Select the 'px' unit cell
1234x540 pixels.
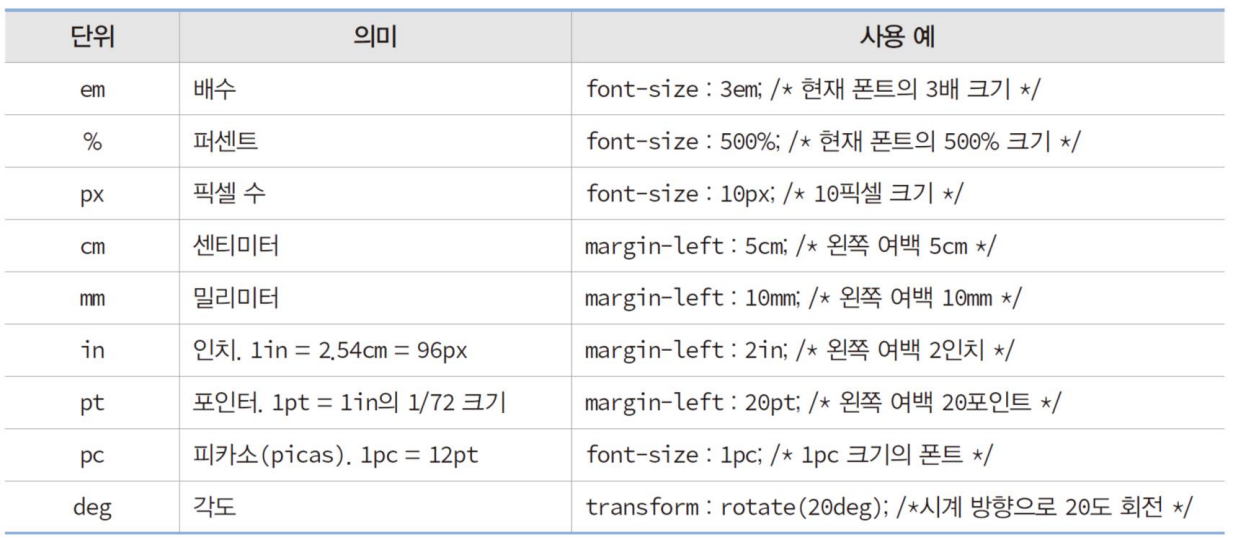tap(92, 194)
